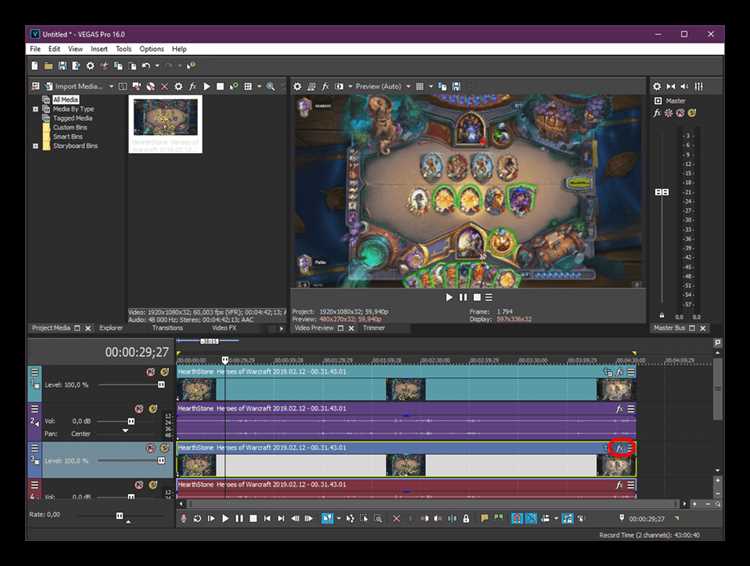Click the Lock event padlock icon

466,518
